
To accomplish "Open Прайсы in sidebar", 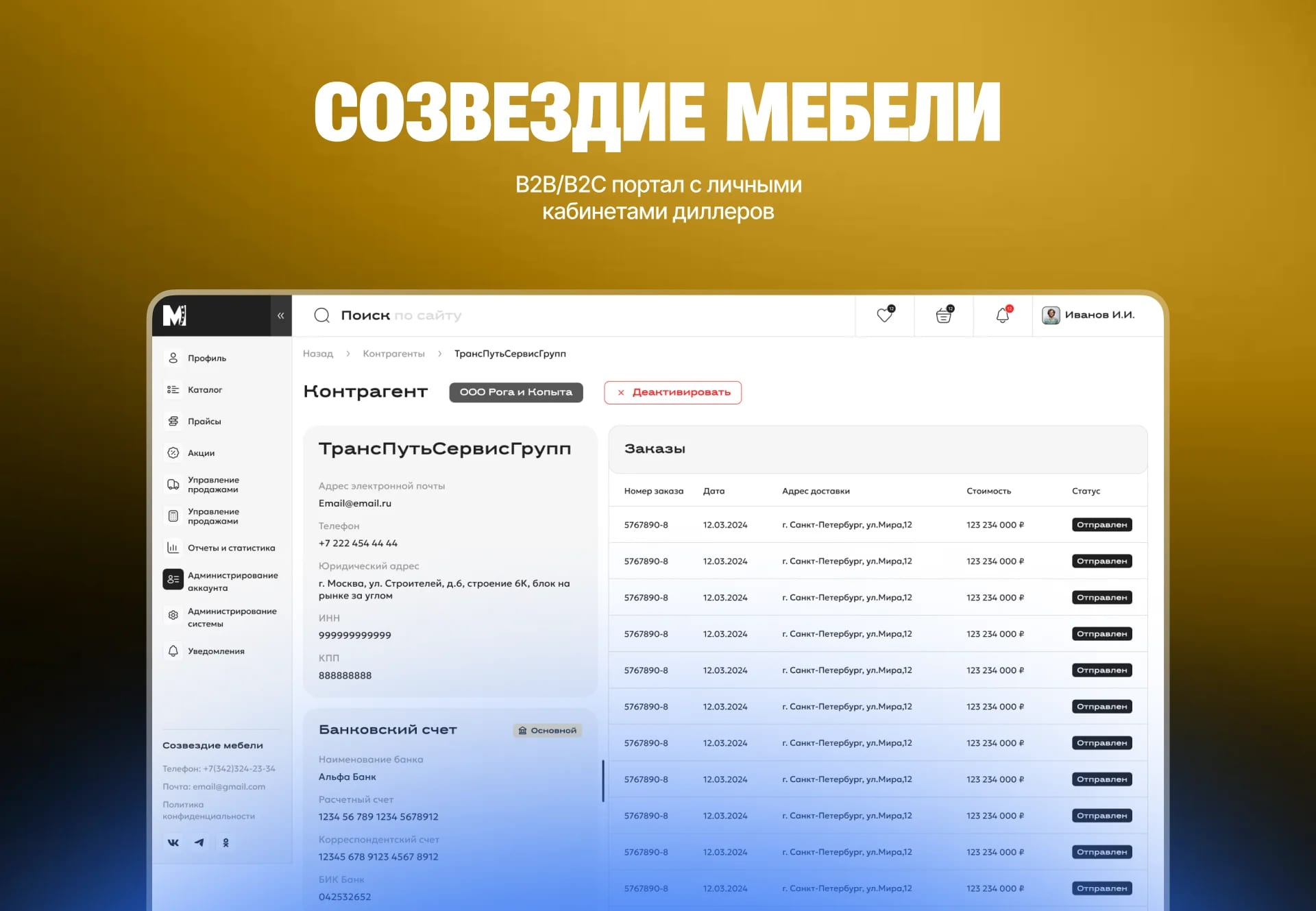I will tap(204, 421).
